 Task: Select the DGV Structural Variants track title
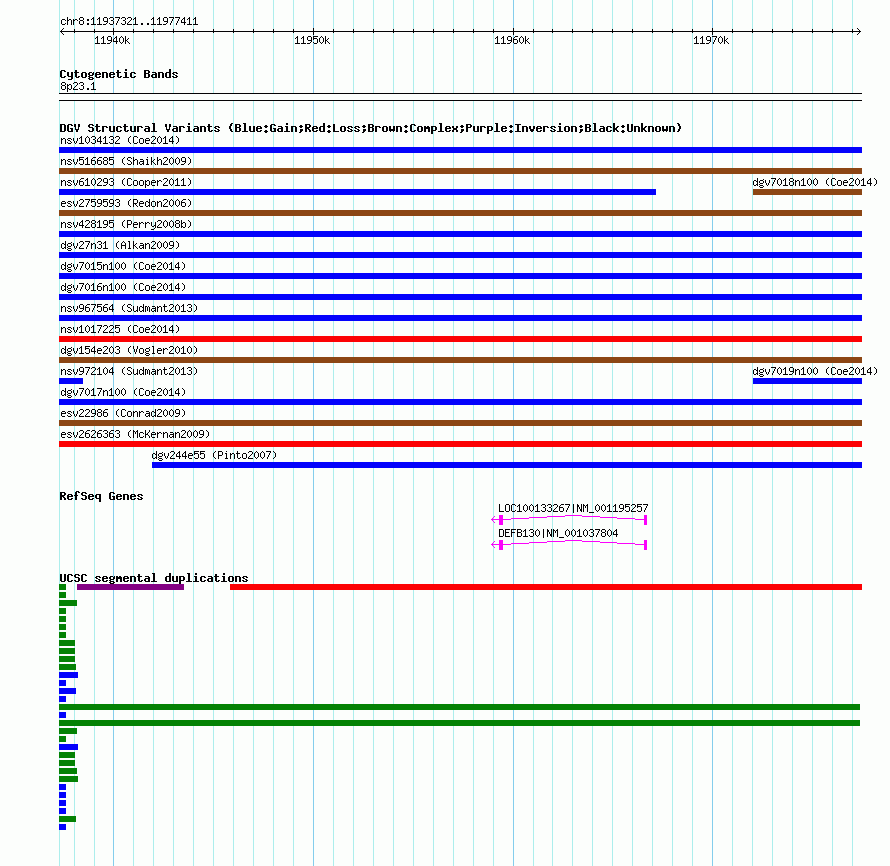(371, 128)
